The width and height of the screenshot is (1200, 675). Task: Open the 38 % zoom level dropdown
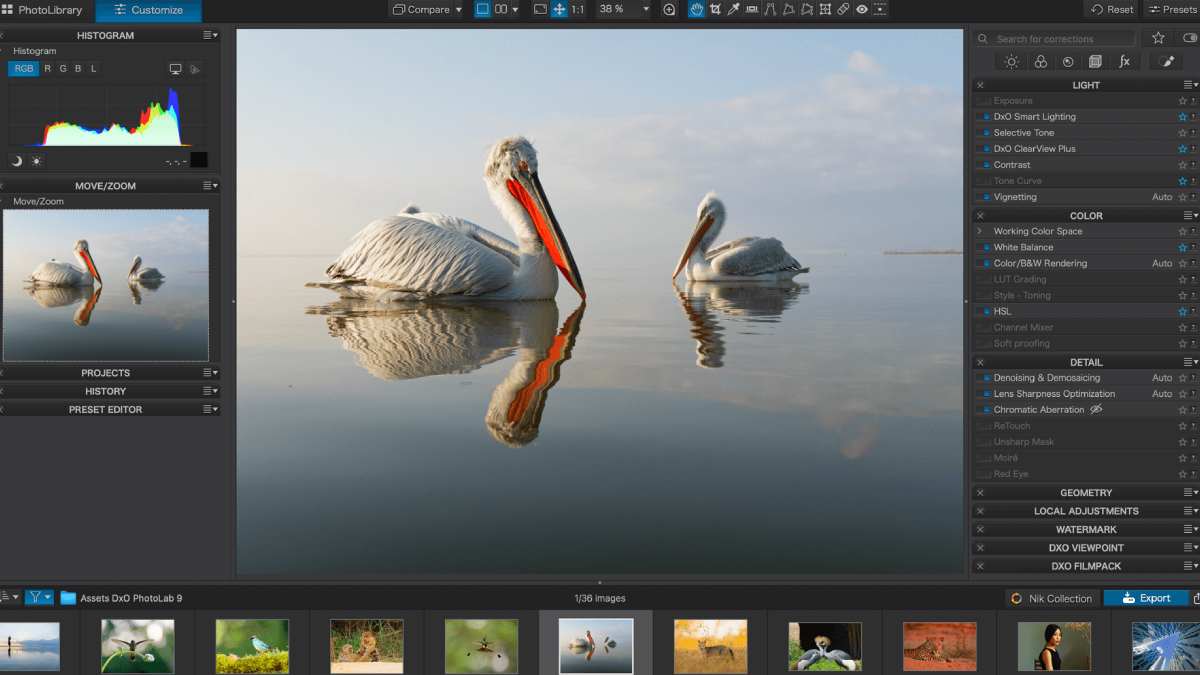[644, 10]
